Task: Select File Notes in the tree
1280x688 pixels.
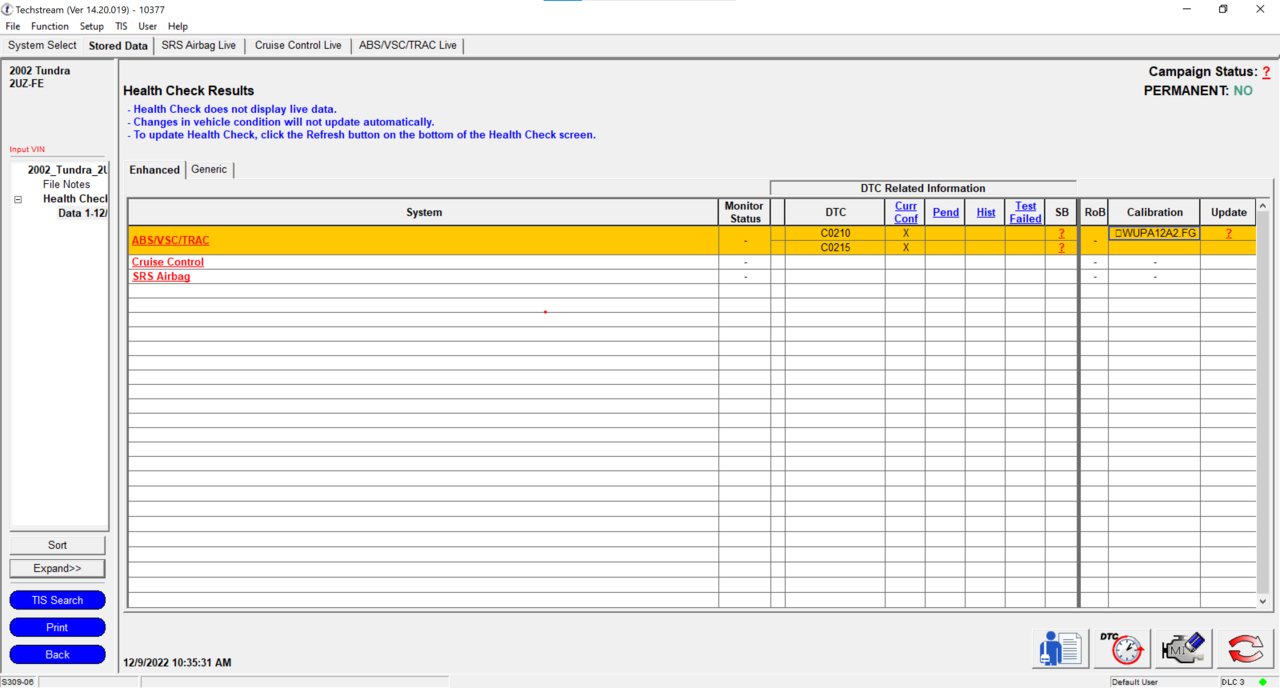Action: pyautogui.click(x=66, y=184)
